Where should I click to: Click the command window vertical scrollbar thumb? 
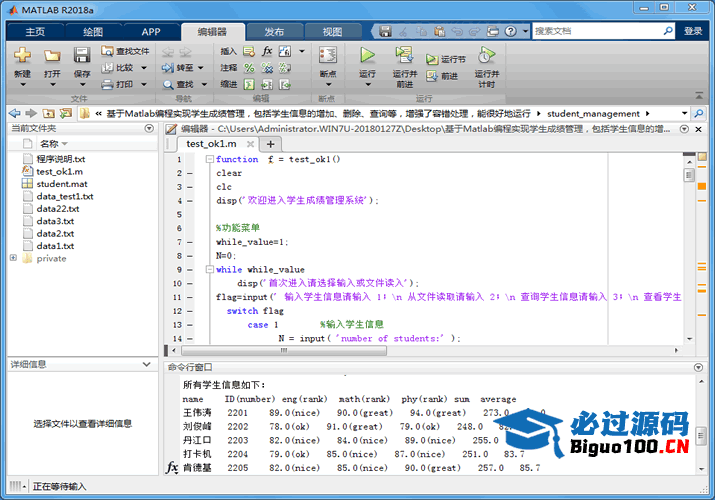701,435
